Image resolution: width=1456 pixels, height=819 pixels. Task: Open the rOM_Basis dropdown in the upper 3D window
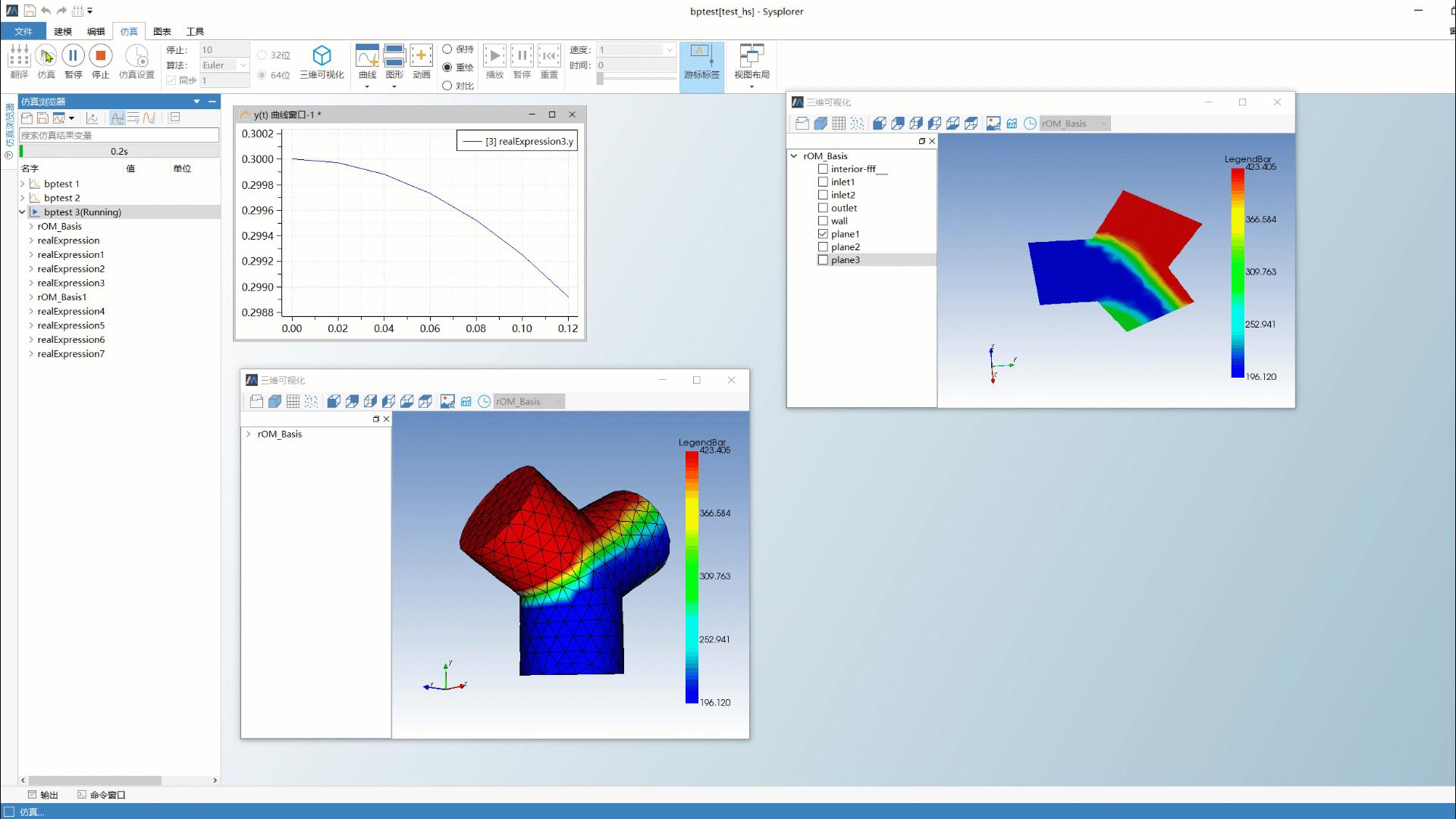pos(1075,124)
